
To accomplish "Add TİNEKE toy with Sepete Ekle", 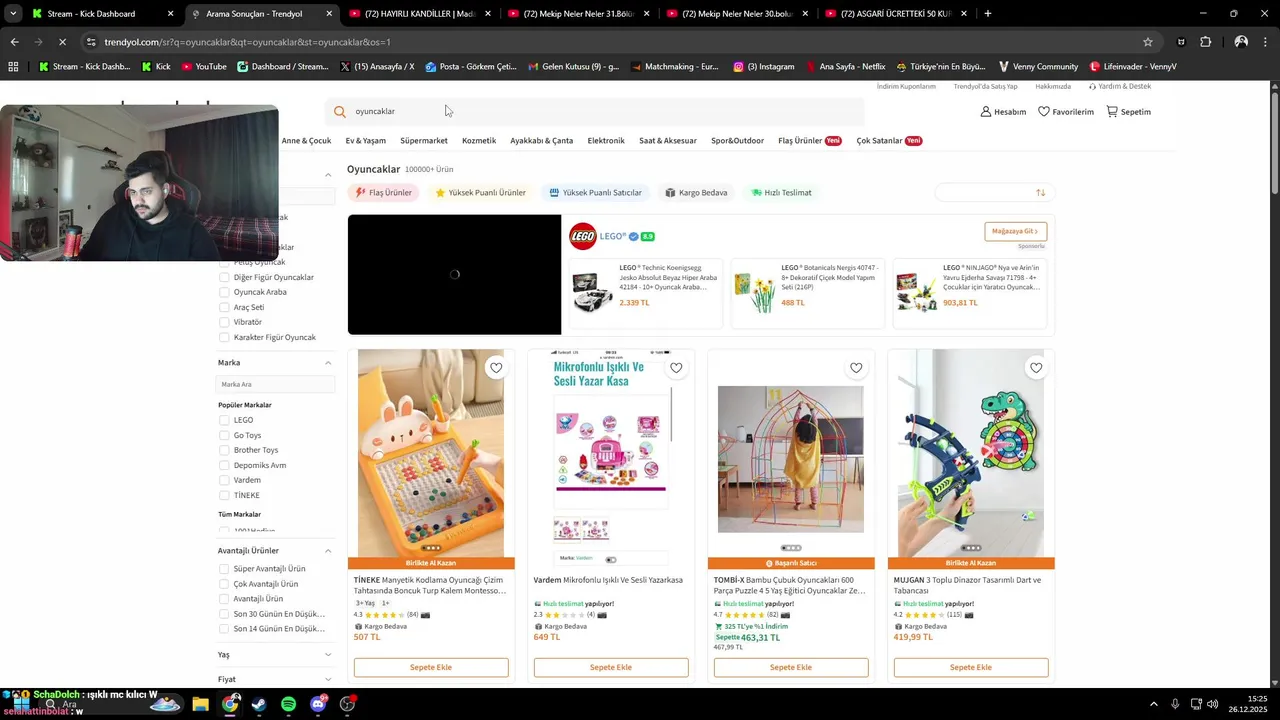I will click(x=431, y=667).
